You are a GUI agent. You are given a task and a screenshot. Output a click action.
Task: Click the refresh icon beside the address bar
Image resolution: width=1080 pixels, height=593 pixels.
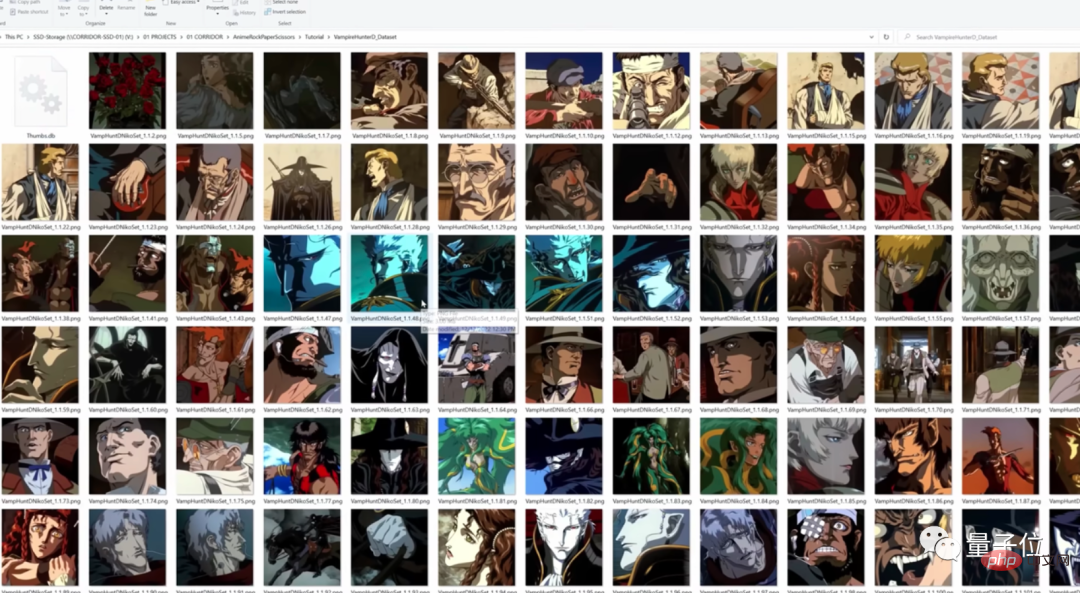tap(886, 37)
